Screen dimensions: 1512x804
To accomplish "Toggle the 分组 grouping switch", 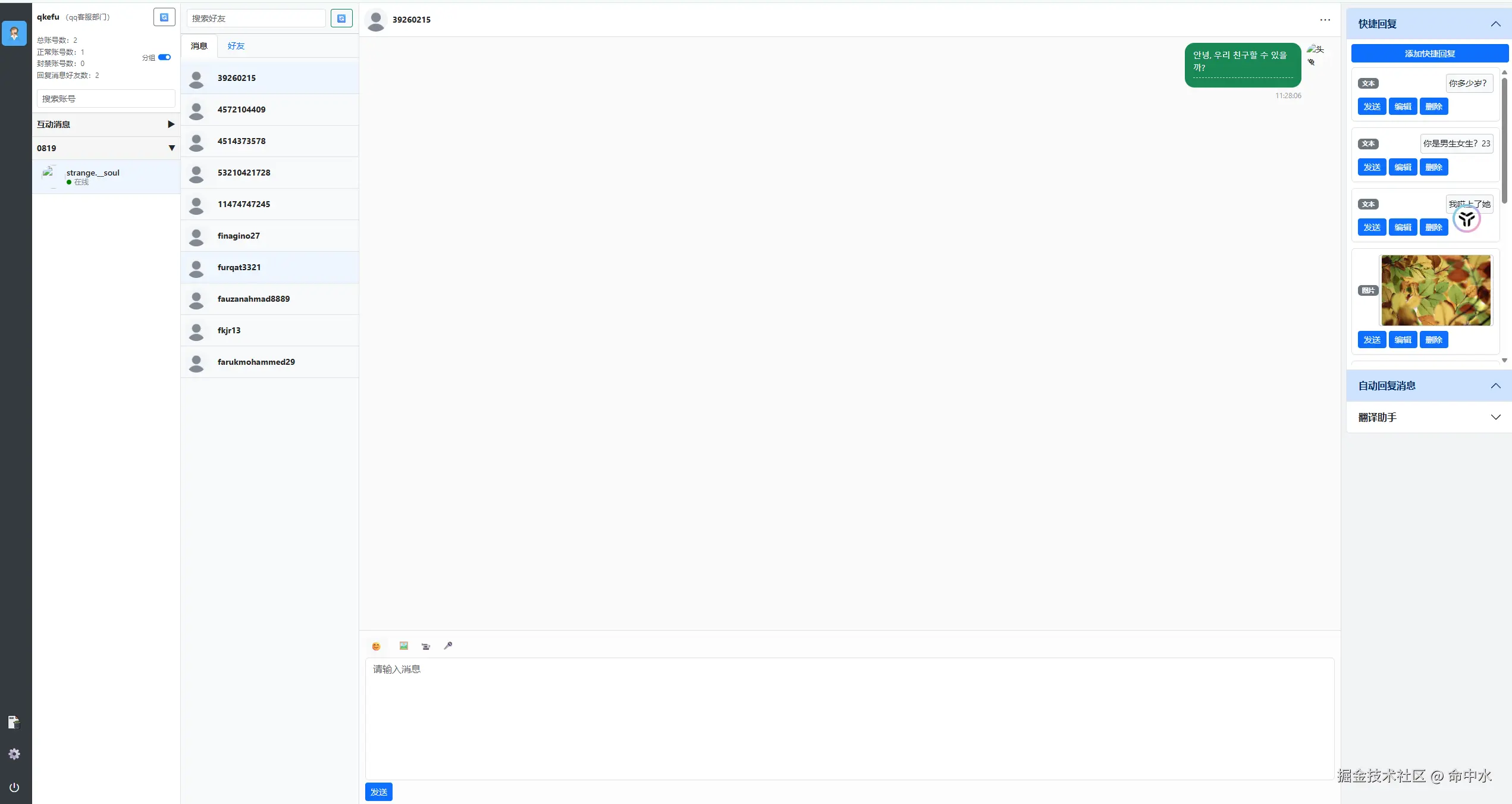I will coord(164,57).
